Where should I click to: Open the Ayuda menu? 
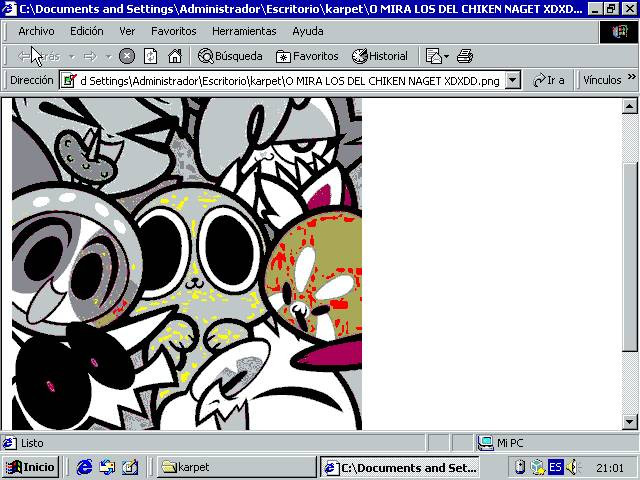308,31
